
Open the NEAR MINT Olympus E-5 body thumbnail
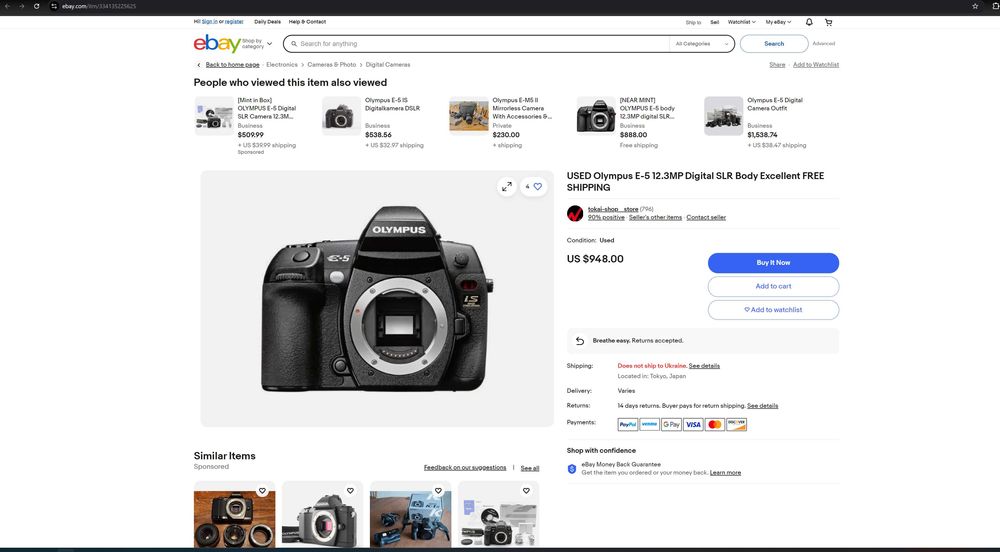(596, 116)
